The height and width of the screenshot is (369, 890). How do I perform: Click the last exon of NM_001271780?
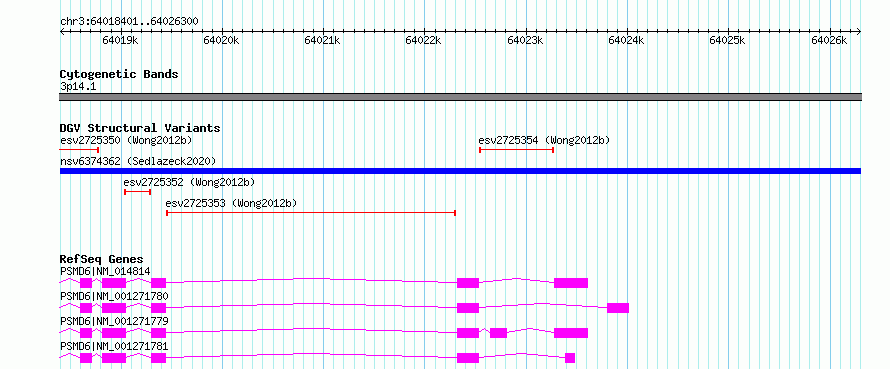pyautogui.click(x=618, y=308)
